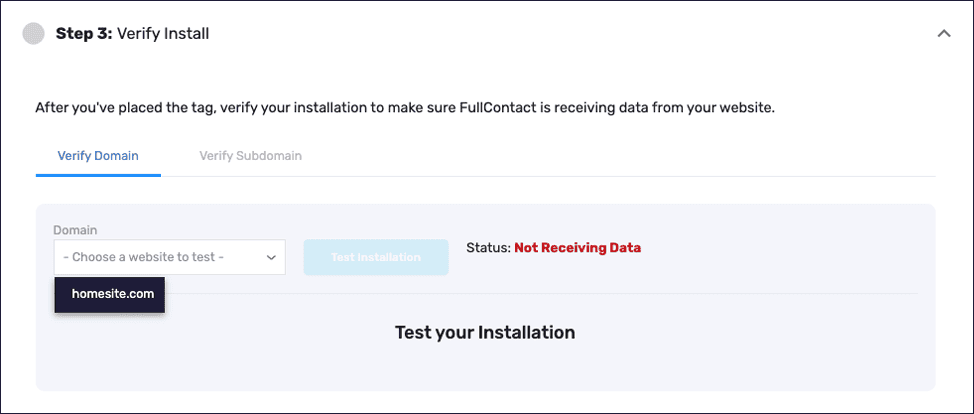Screen dimensions: 974x414
Task: Collapse the Step 3 Verify Install section
Action: (944, 34)
